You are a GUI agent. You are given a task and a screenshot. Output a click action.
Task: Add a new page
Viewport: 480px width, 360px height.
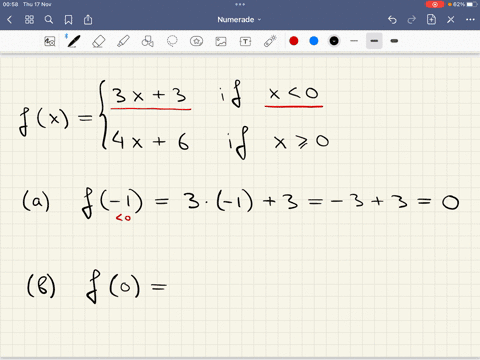pos(431,19)
